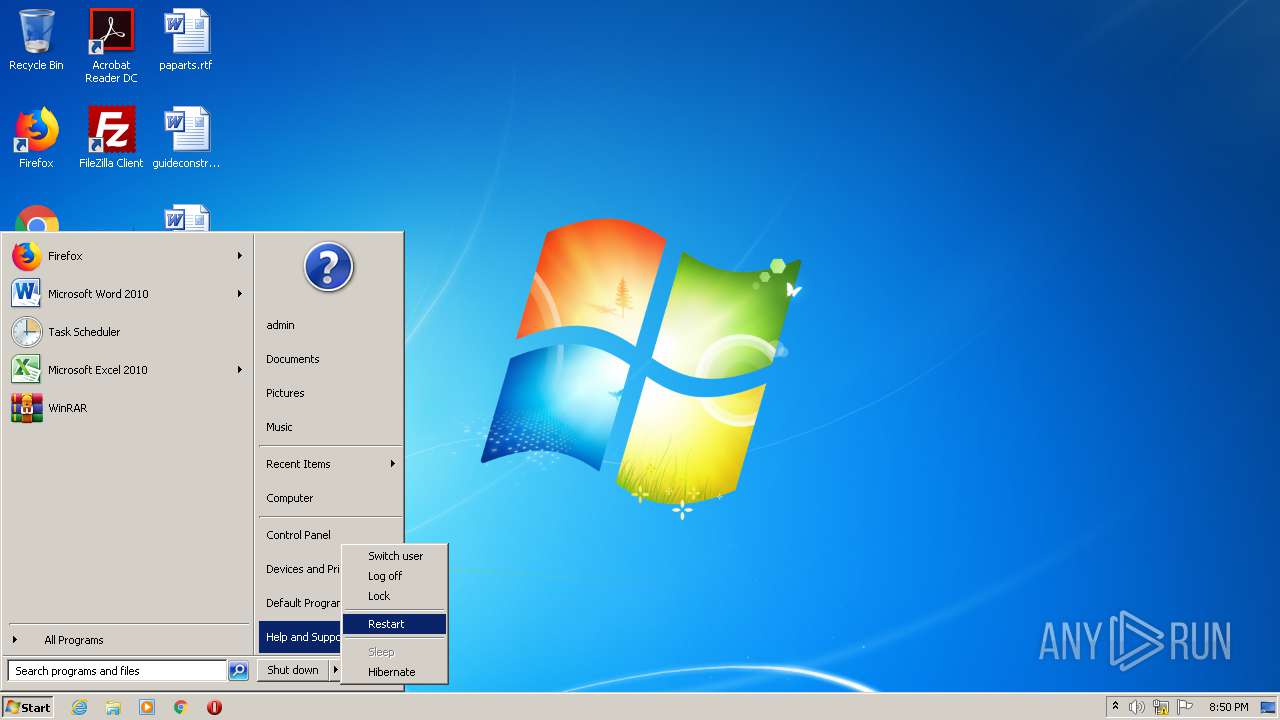Click the Shut down button
Image resolution: width=1280 pixels, height=720 pixels.
pyautogui.click(x=293, y=670)
